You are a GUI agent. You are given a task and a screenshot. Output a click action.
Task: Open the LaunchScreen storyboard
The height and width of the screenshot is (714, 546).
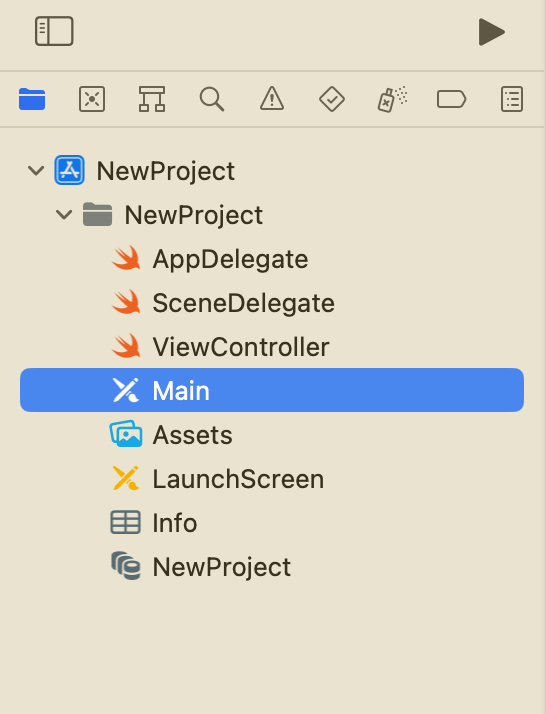tap(272, 479)
